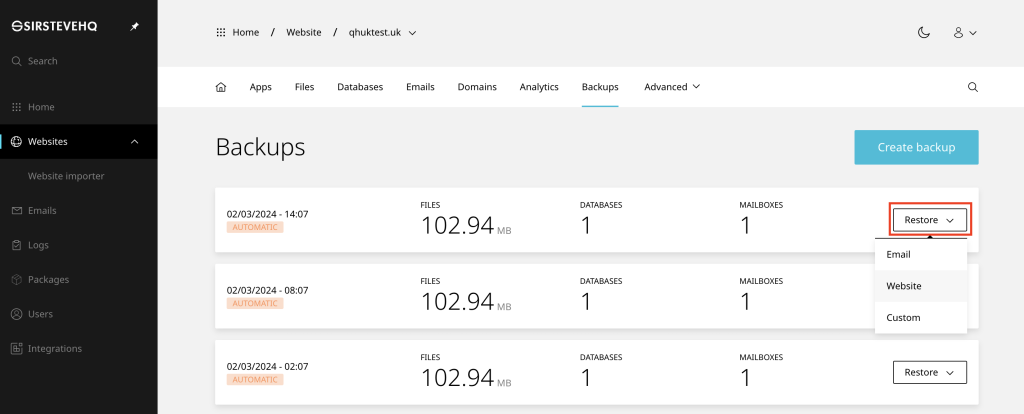Toggle the sidebar pin icon
The height and width of the screenshot is (414, 1024).
[x=135, y=27]
